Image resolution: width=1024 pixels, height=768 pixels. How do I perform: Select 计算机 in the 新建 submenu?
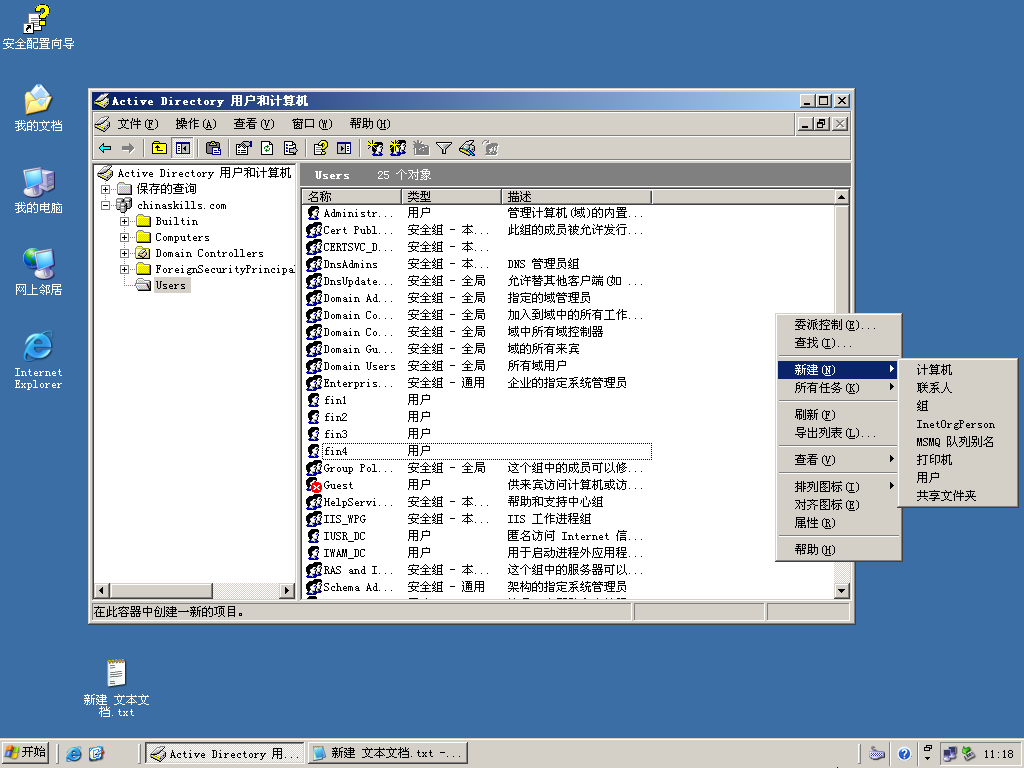pos(957,370)
